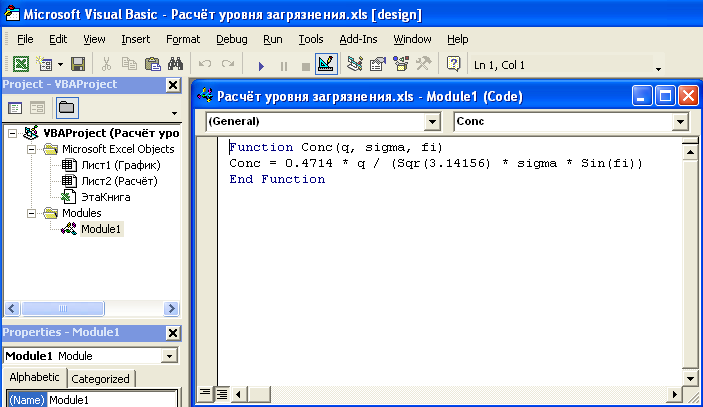Open the Conc procedure dropdown
This screenshot has height=407, width=703.
[680, 121]
